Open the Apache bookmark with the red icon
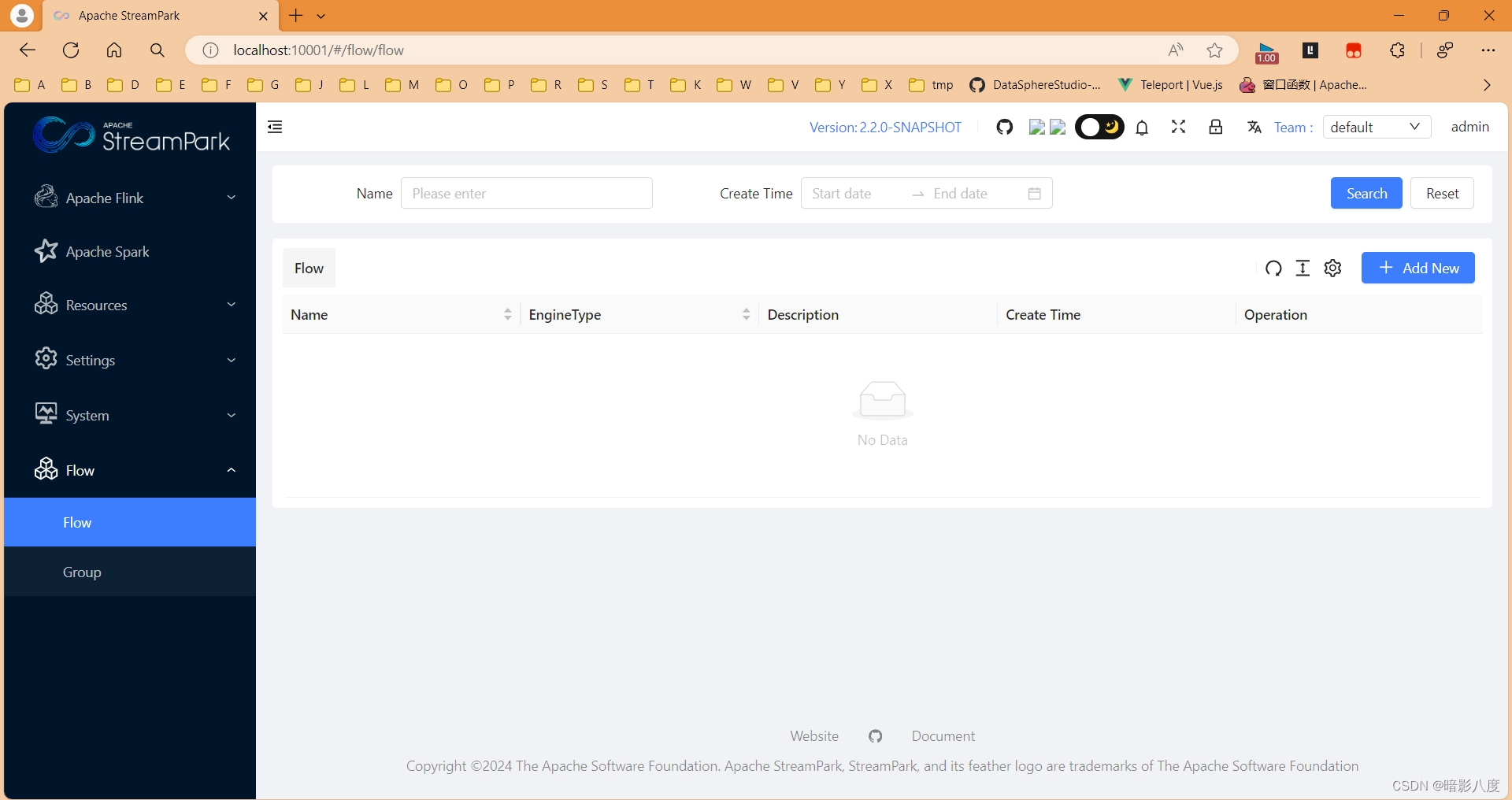This screenshot has height=800, width=1512. point(1303,85)
